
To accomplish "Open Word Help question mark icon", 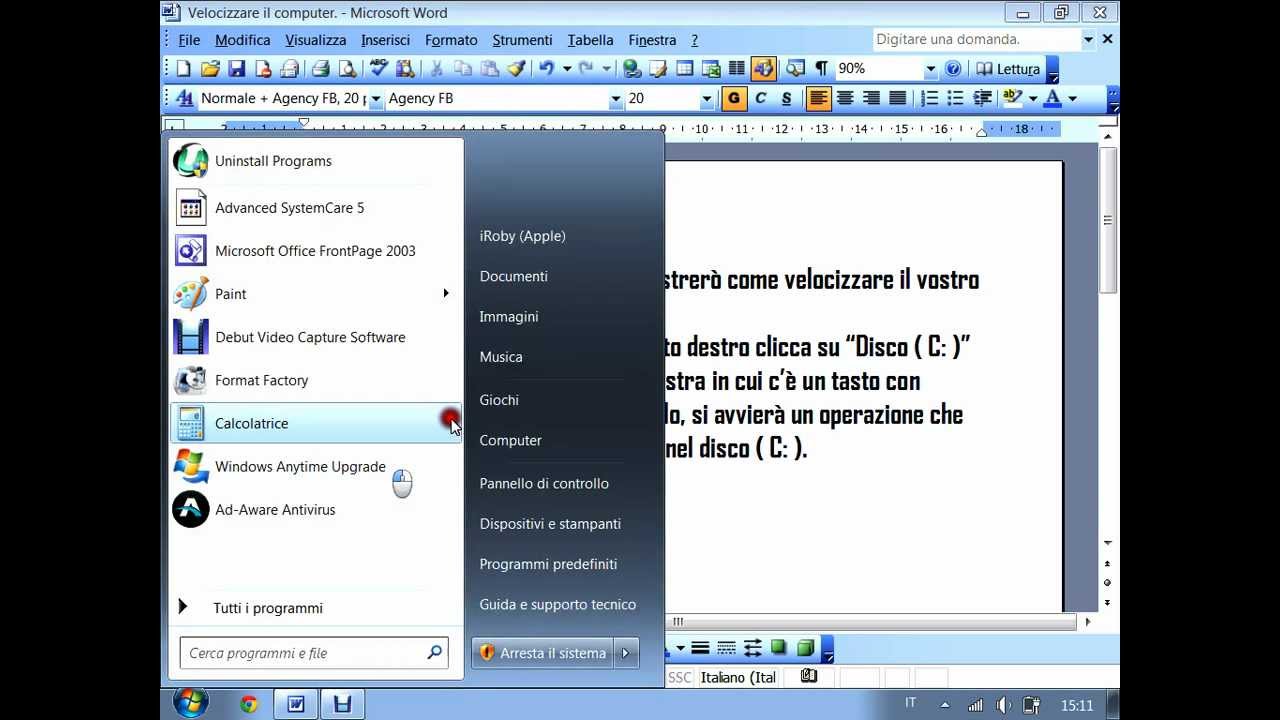I will 953,69.
